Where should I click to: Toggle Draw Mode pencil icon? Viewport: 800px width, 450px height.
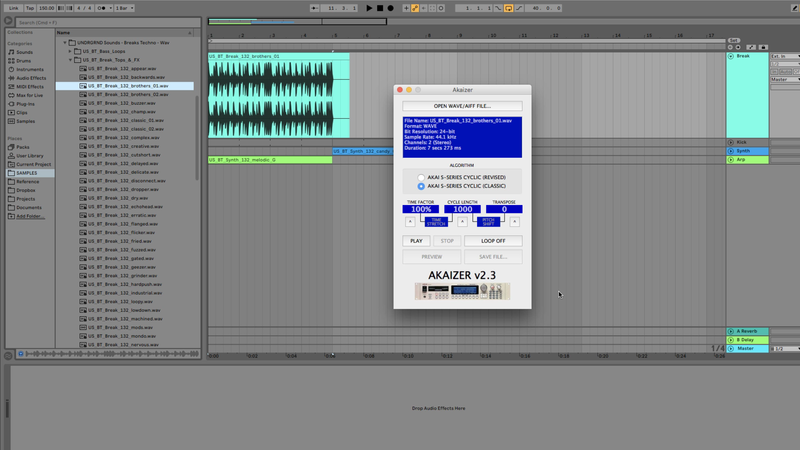795,8
